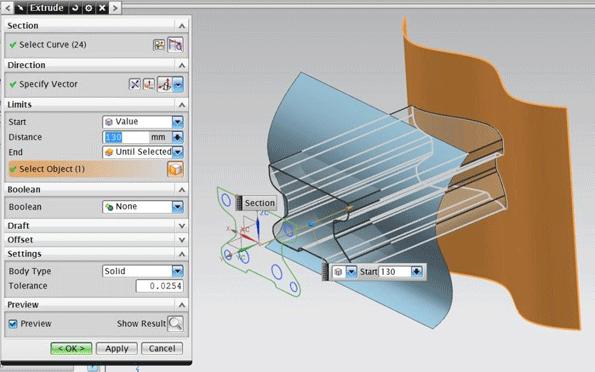
Task: Open the Body Type Solid dropdown
Action: pyautogui.click(x=177, y=271)
